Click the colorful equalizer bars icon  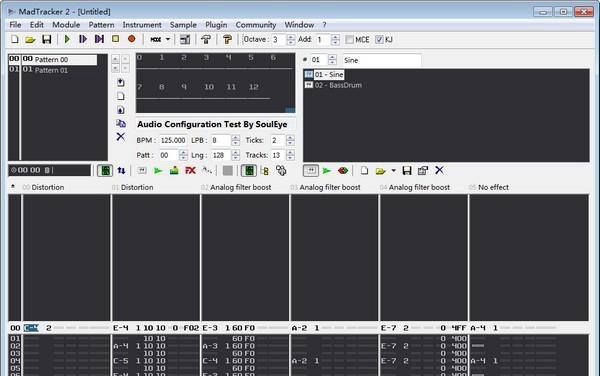click(174, 171)
